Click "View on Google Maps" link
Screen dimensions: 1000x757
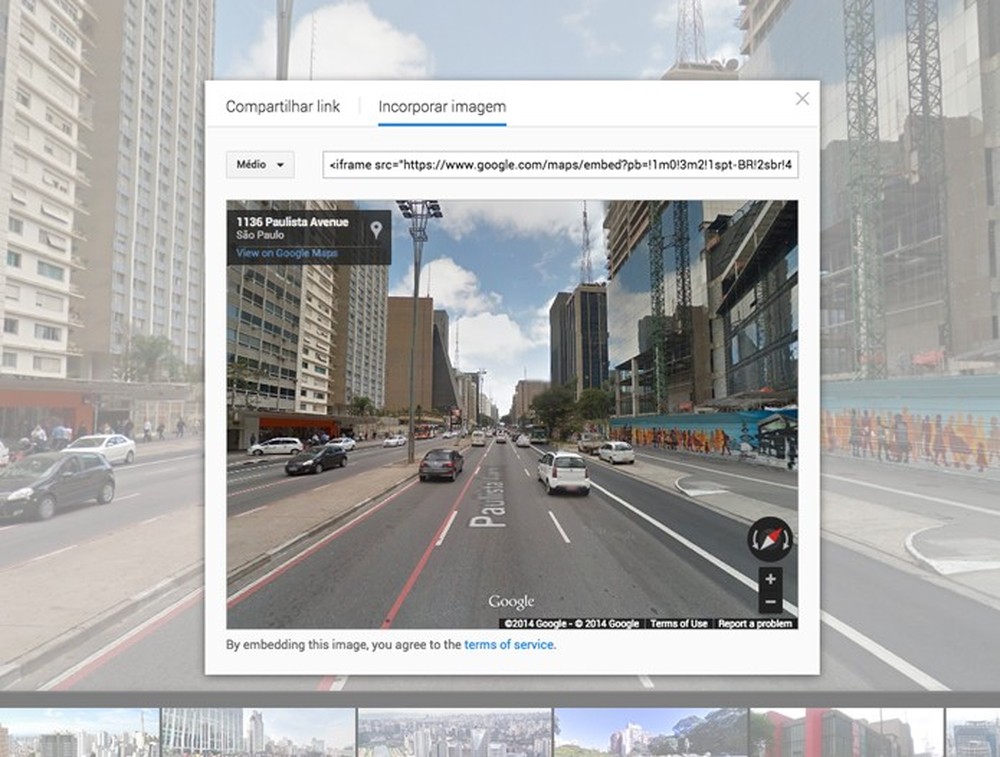287,252
